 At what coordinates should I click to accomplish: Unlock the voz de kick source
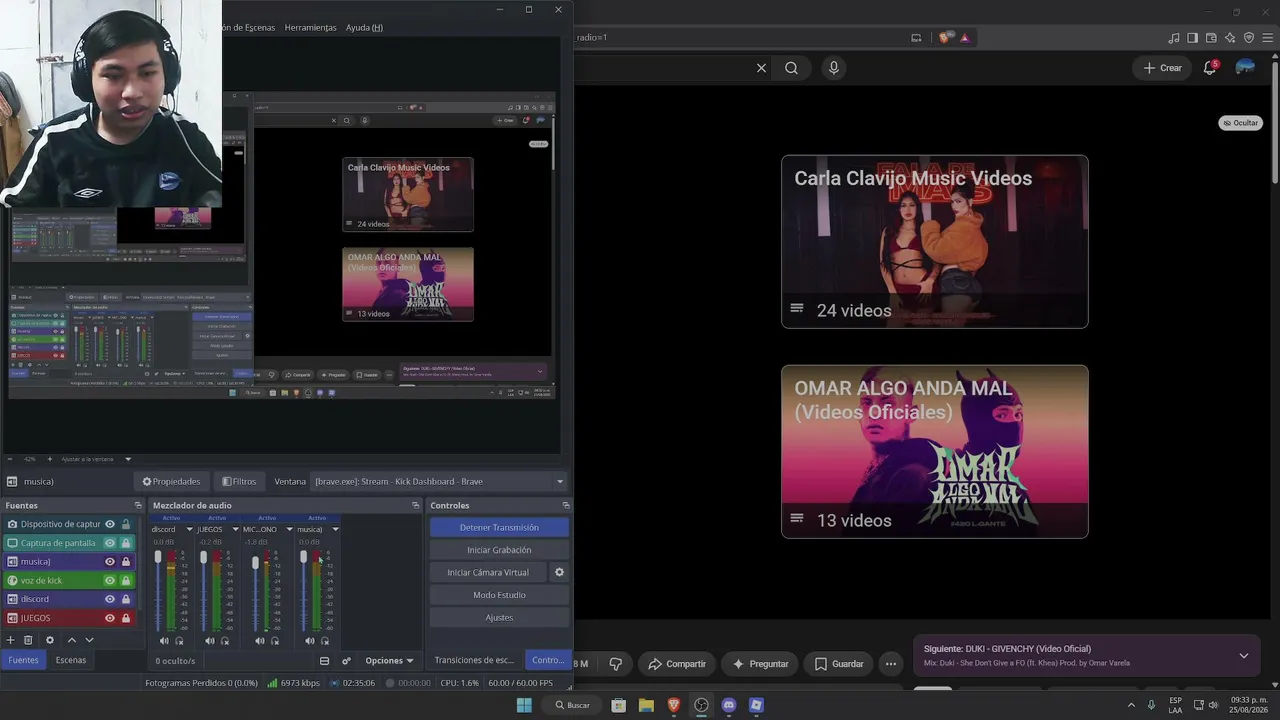click(x=126, y=580)
